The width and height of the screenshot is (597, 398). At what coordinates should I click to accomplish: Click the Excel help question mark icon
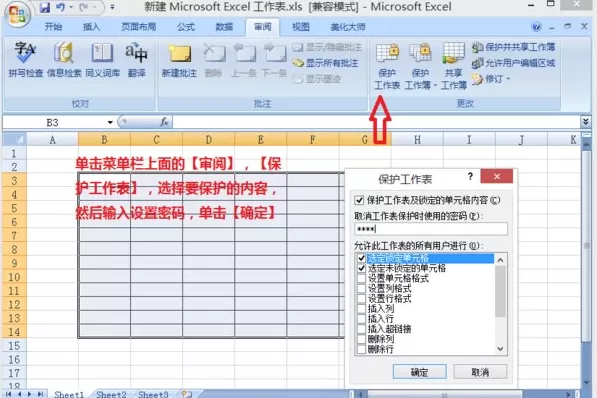pos(536,27)
